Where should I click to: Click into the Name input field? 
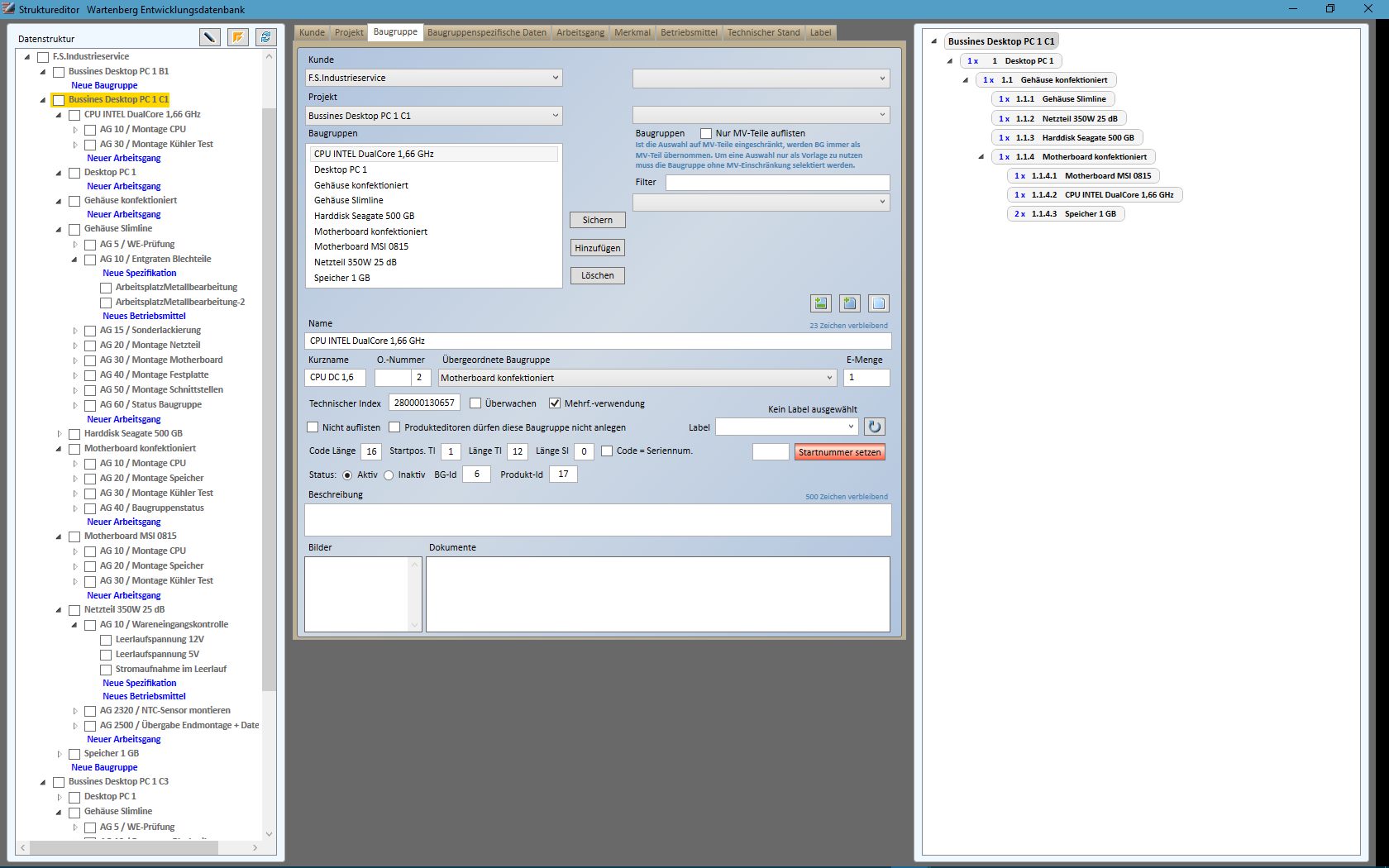tap(598, 341)
